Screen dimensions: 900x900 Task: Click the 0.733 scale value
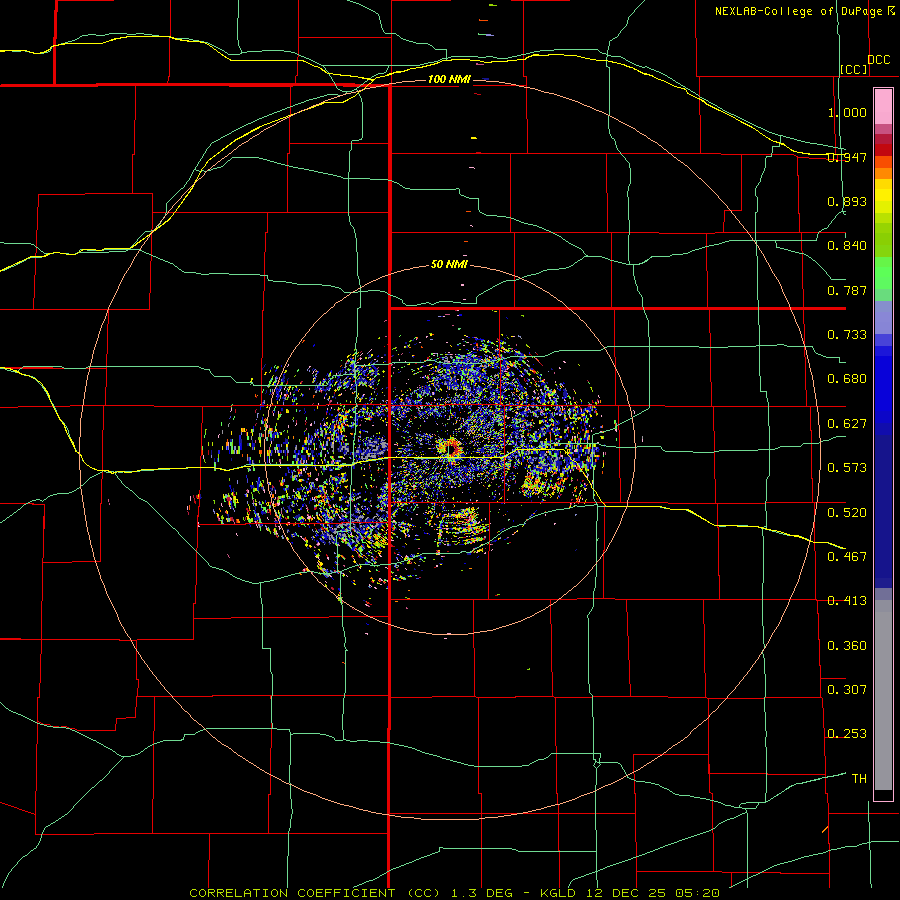tap(847, 335)
